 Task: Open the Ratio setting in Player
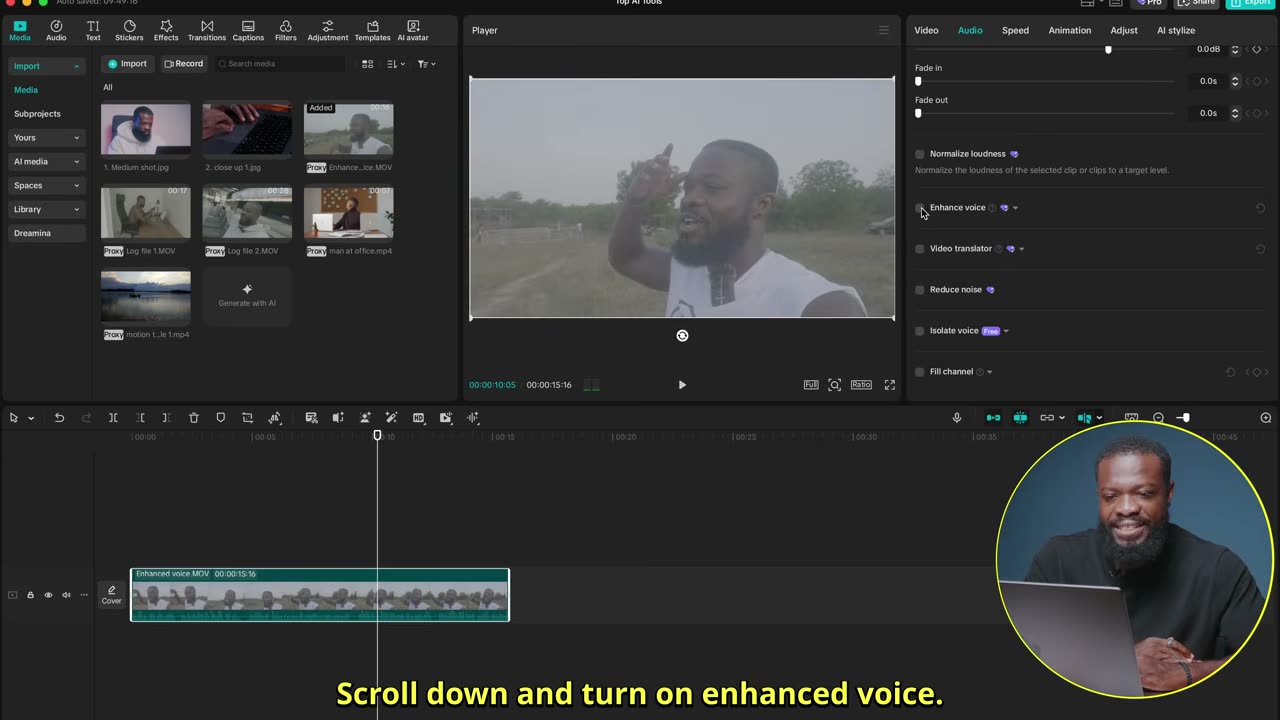[861, 385]
